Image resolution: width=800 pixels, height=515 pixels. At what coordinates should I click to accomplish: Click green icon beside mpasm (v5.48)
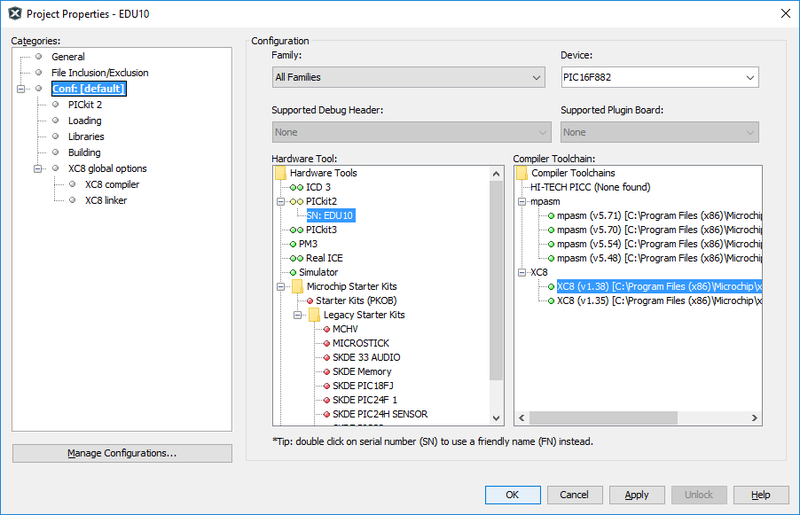coord(551,259)
